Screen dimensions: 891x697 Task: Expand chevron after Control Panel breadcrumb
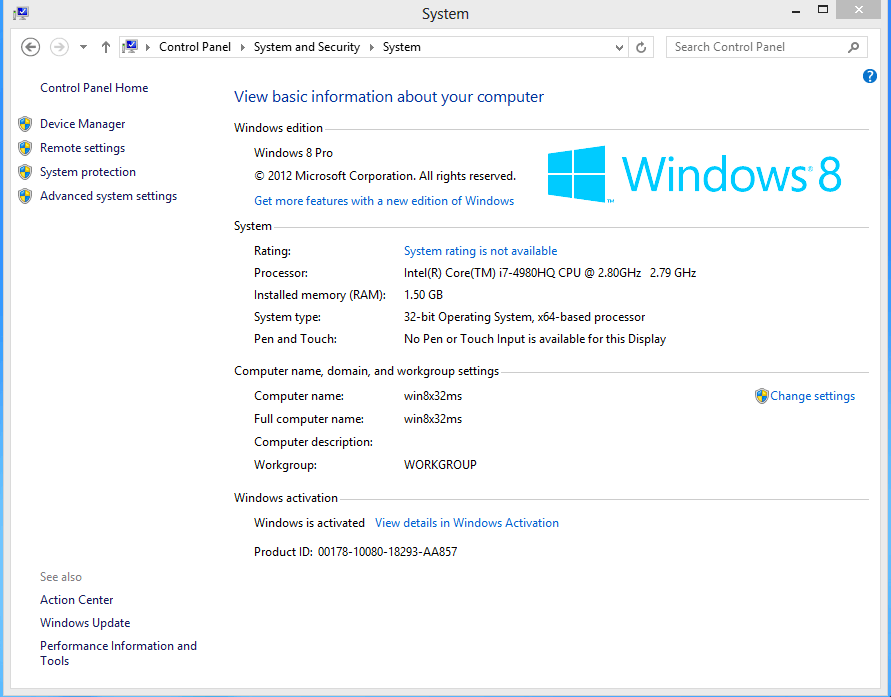click(242, 47)
